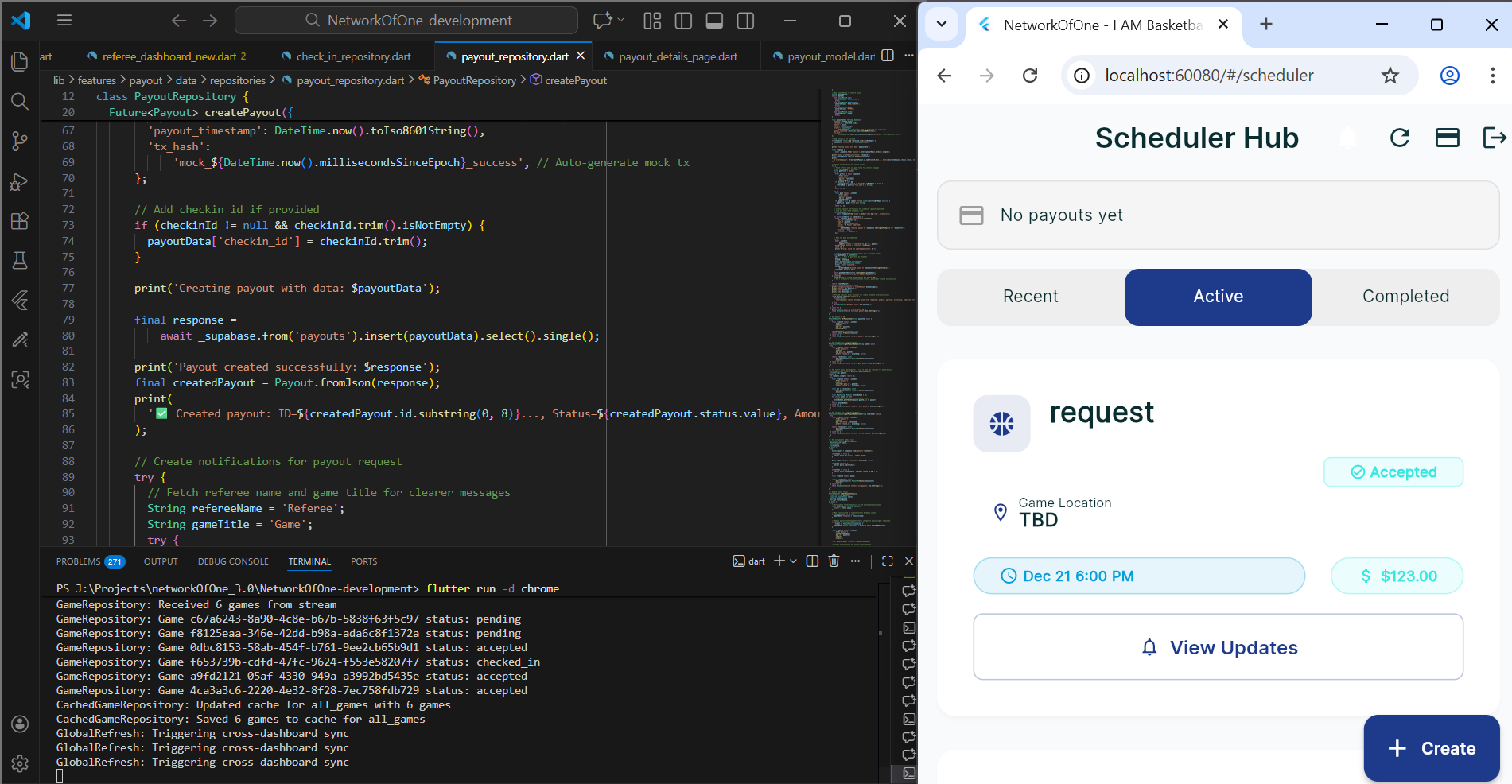Select the Run and Debug icon
Screen dimensions: 1512x784
point(20,181)
